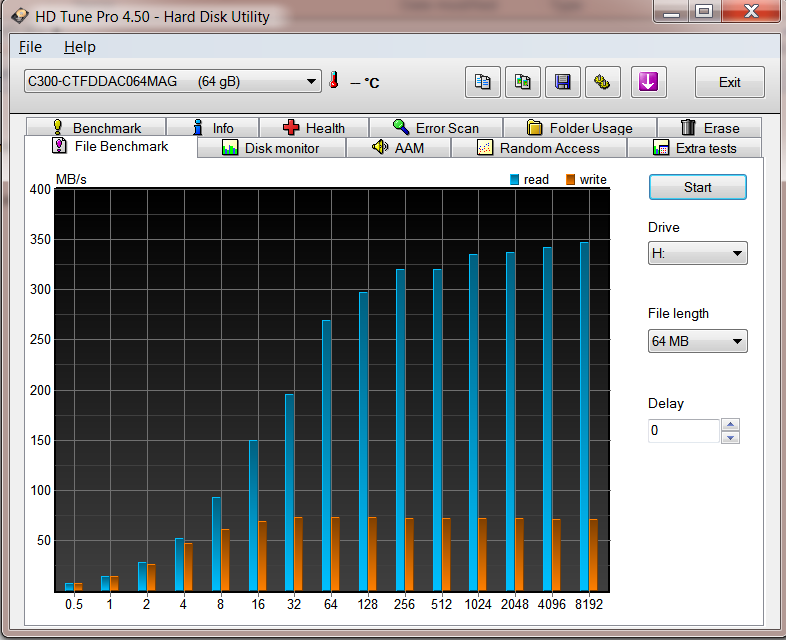Open the Health tab

[x=314, y=128]
